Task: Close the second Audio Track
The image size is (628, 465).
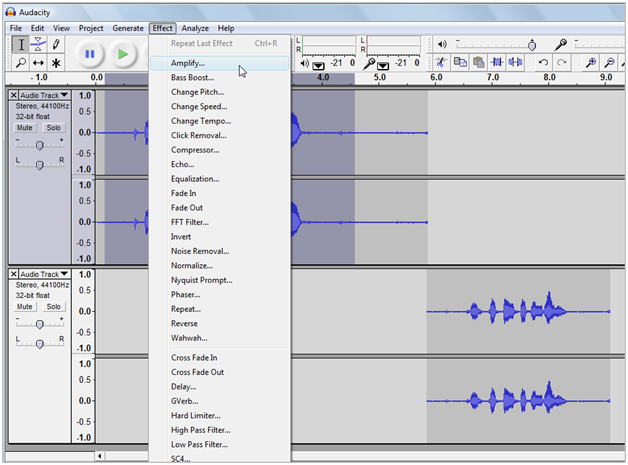Action: coord(14,274)
